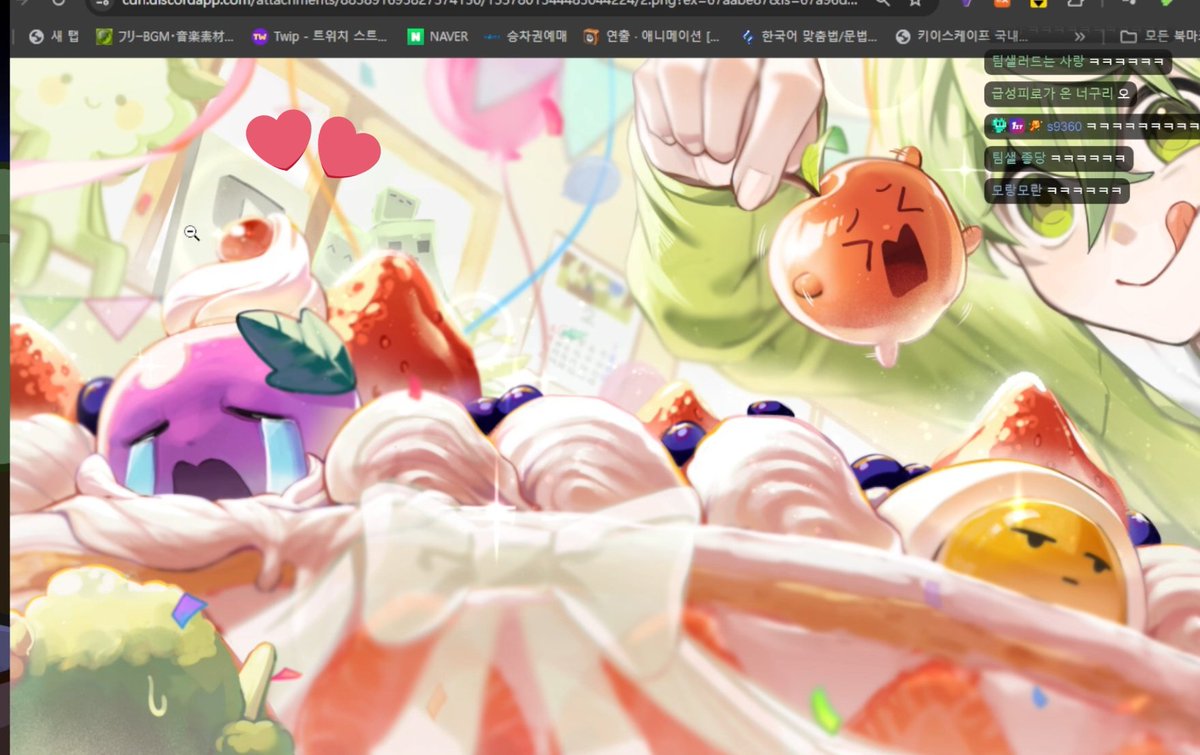Click the green robot badge beside s9360

(x=997, y=126)
